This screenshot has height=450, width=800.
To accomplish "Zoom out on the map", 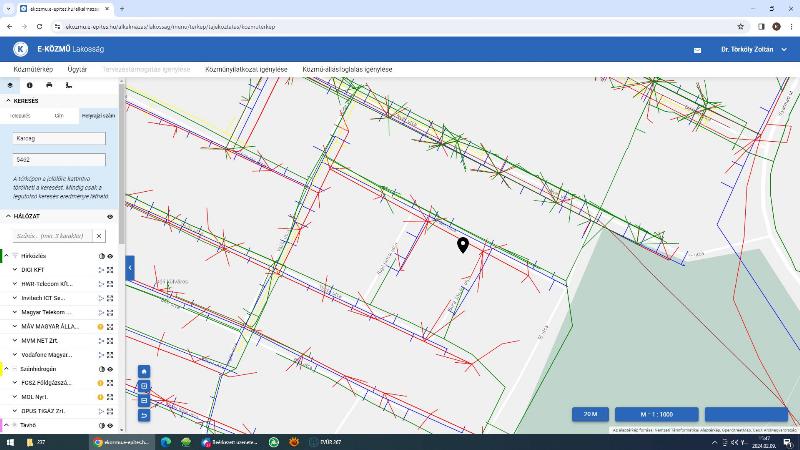I will [144, 401].
